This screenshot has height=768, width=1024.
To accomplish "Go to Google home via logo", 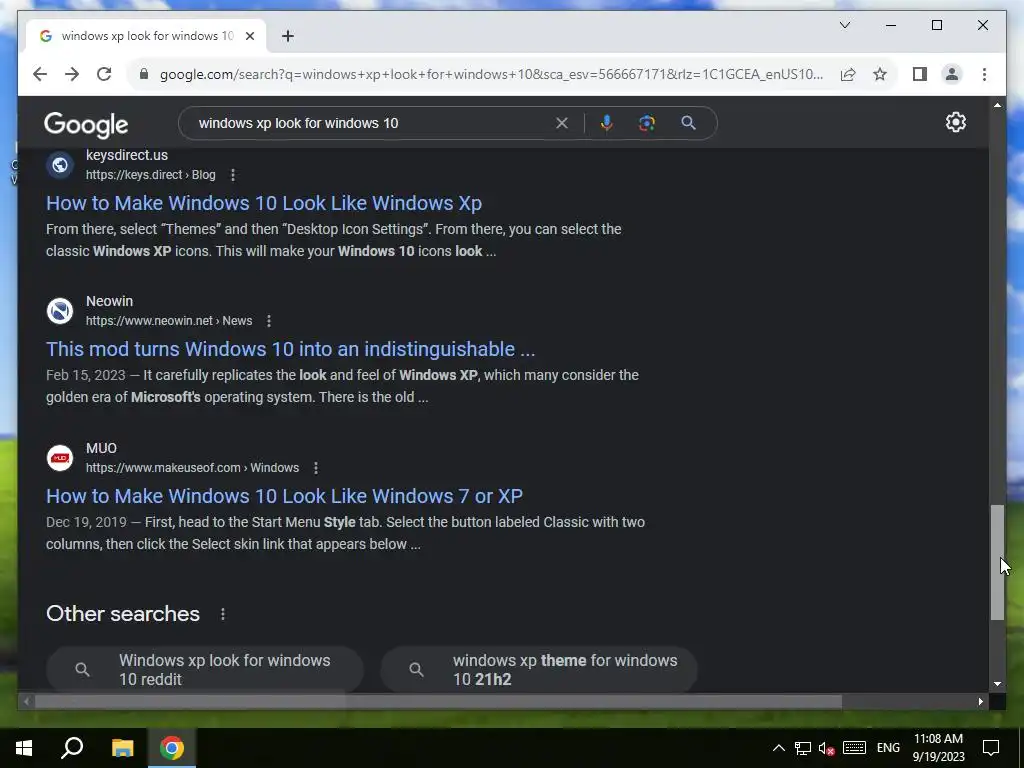I will tap(86, 124).
